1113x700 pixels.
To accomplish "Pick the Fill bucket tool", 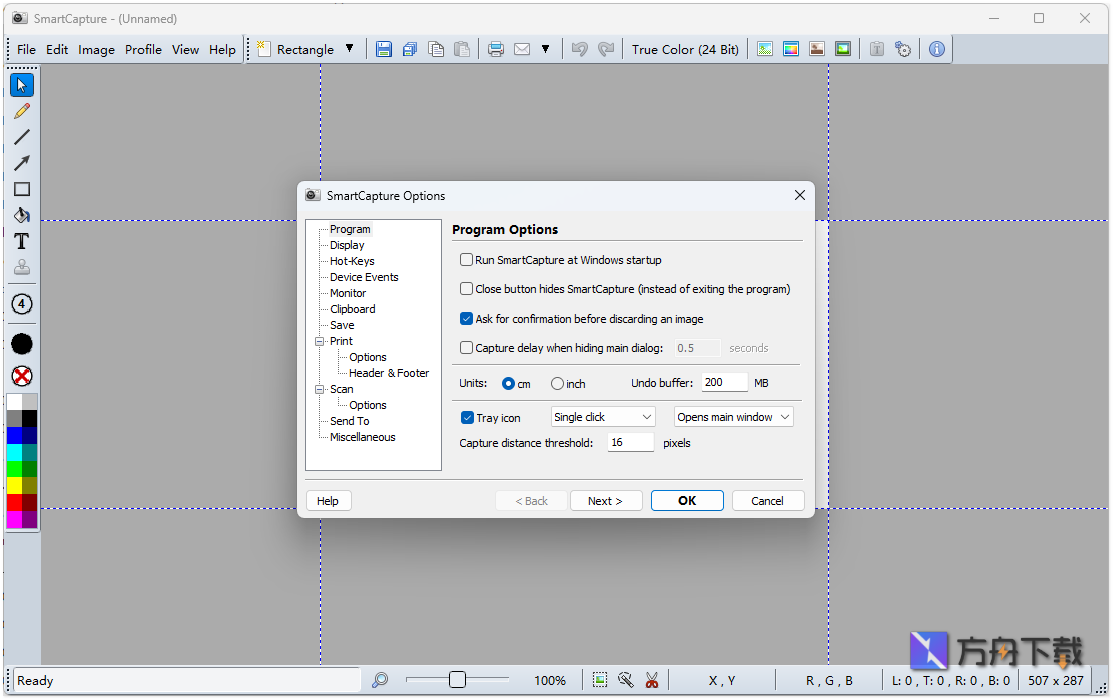I will coord(21,215).
